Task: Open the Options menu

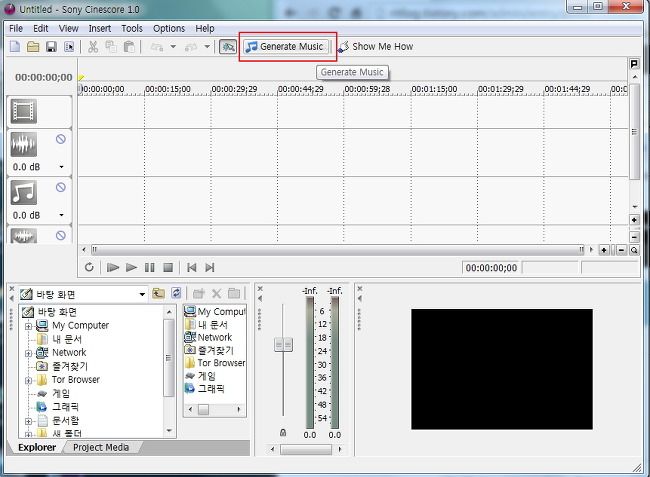Action: pos(169,28)
